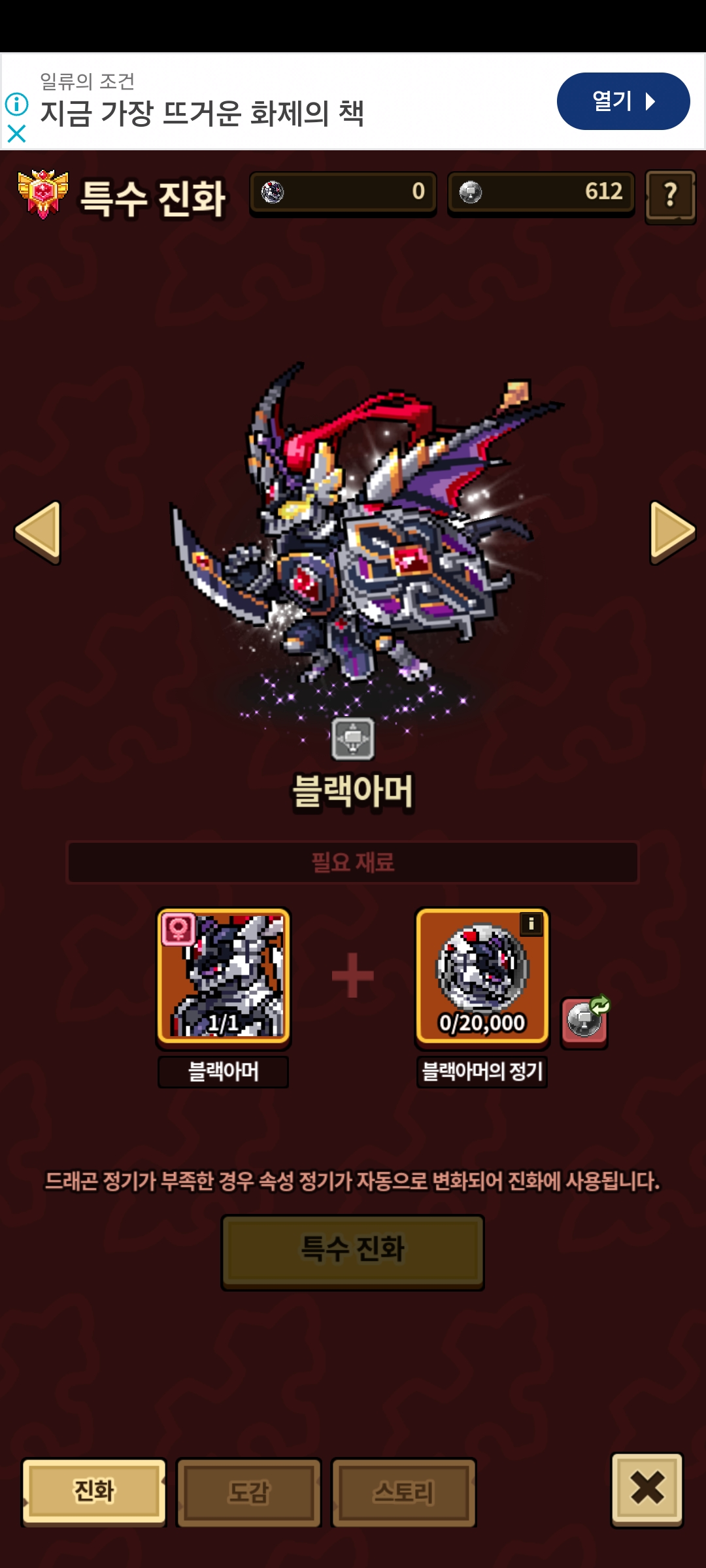This screenshot has width=706, height=1568.
Task: Open the question mark help button
Action: (671, 196)
